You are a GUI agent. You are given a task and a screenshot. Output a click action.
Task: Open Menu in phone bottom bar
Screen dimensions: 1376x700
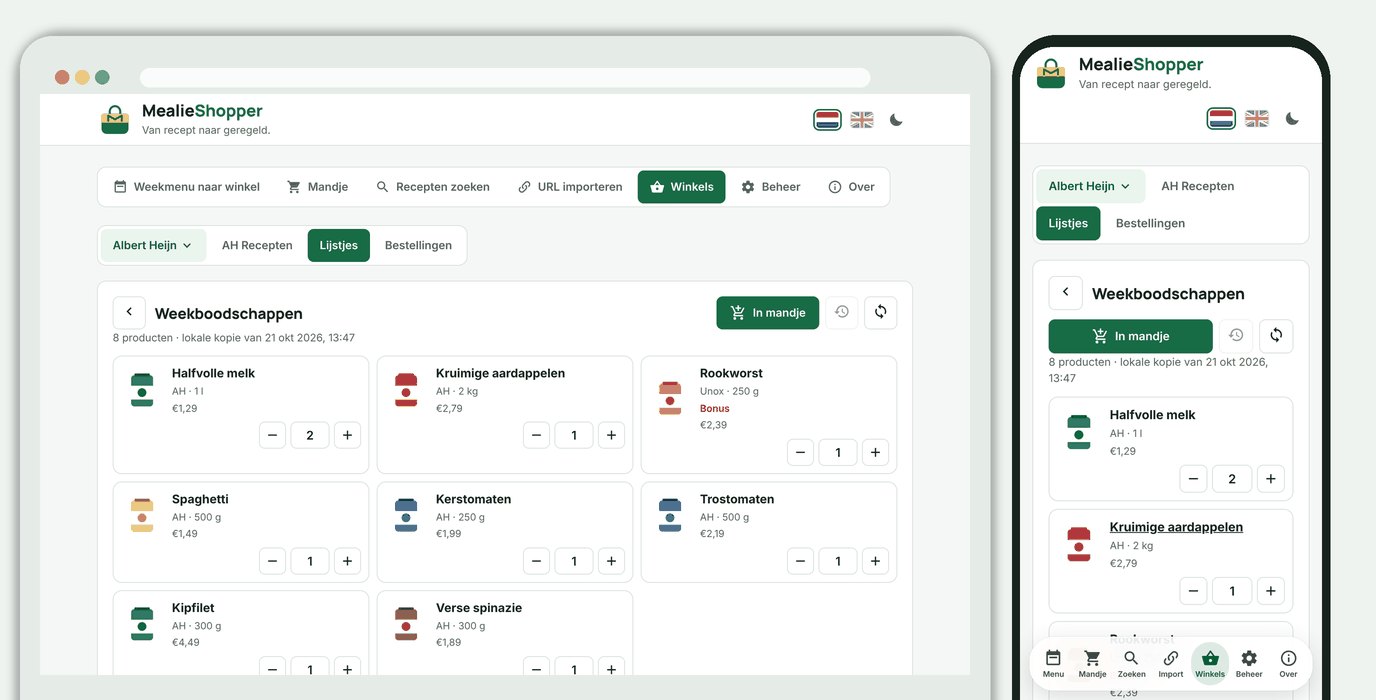(x=1053, y=664)
